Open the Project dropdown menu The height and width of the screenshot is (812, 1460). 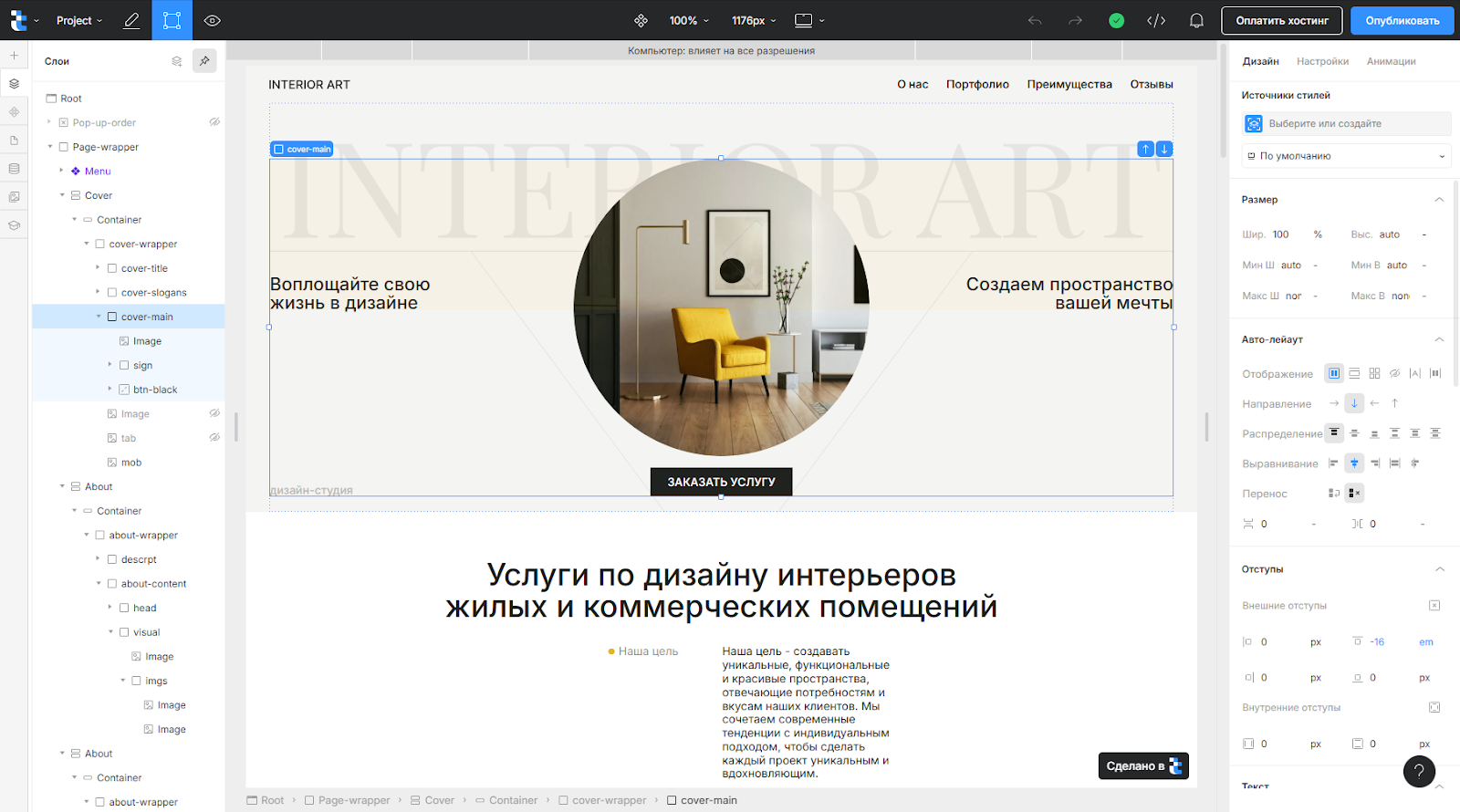click(79, 20)
